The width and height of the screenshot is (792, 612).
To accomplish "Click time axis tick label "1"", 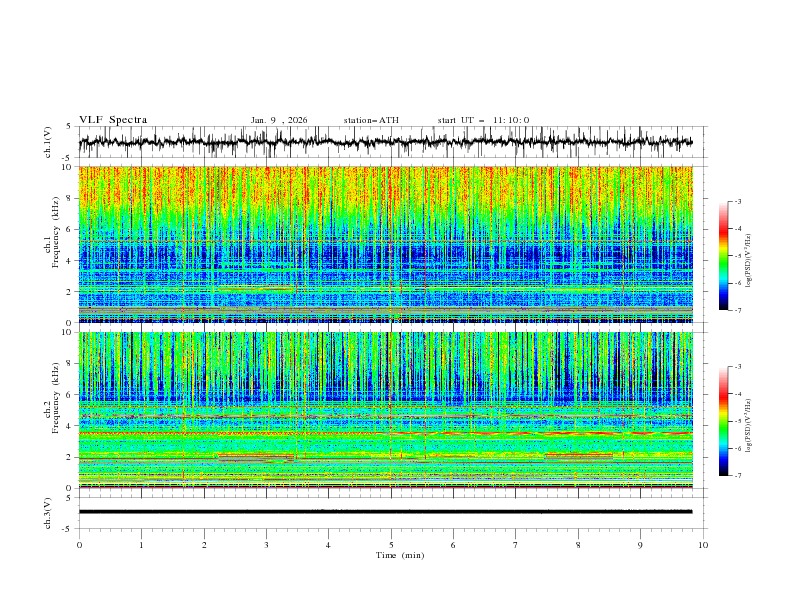I will 141,545.
